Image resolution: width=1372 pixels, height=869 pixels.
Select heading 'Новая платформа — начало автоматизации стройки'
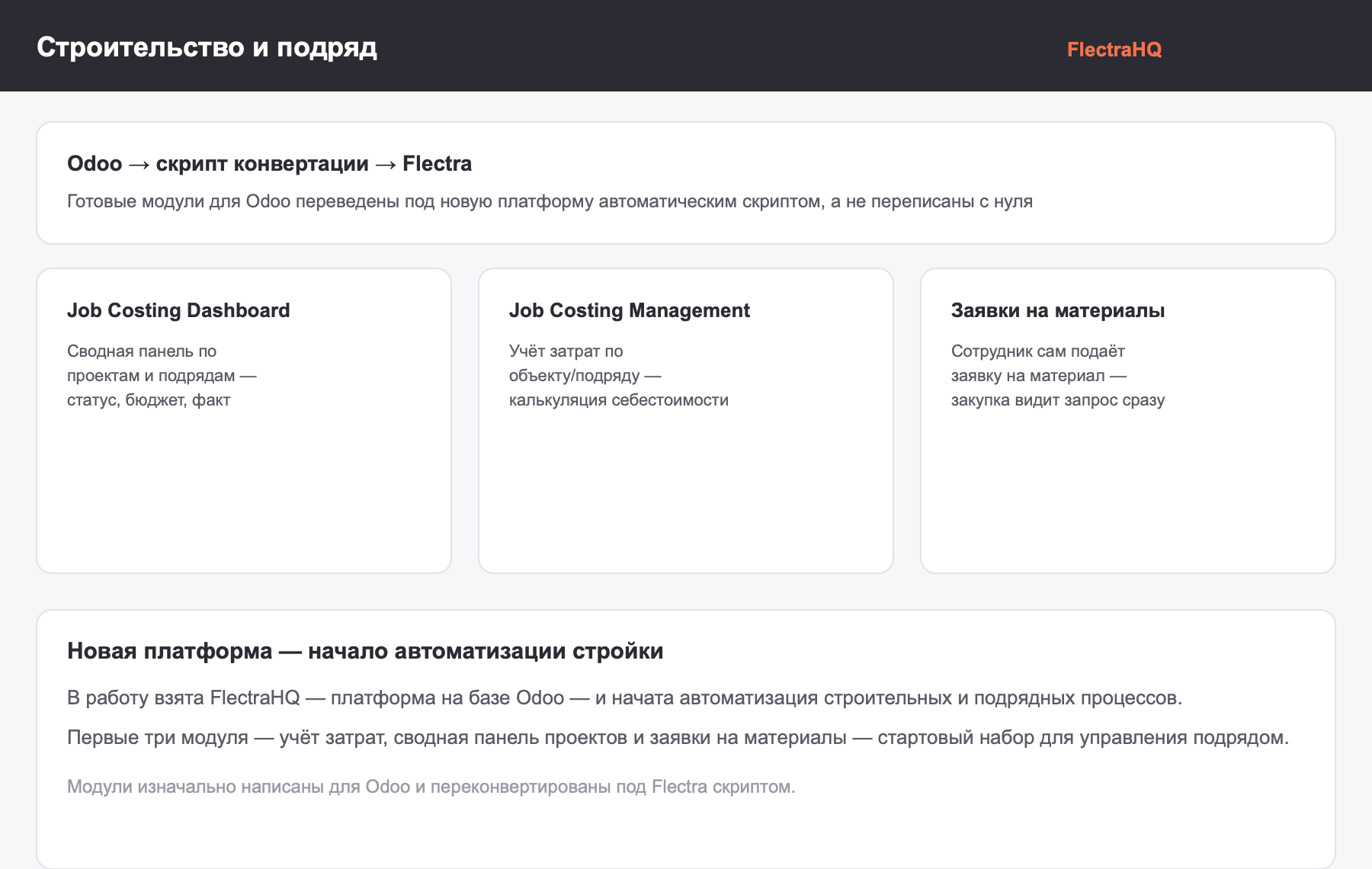click(x=365, y=651)
